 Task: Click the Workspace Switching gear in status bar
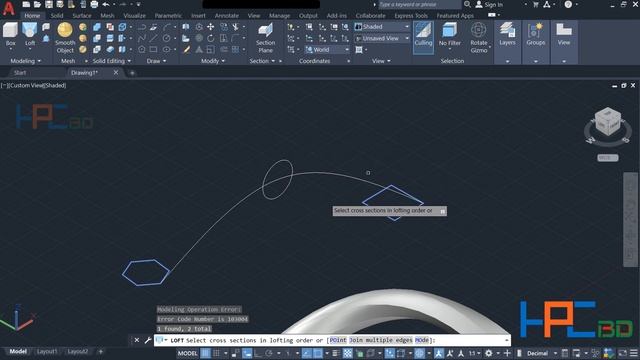(x=489, y=353)
